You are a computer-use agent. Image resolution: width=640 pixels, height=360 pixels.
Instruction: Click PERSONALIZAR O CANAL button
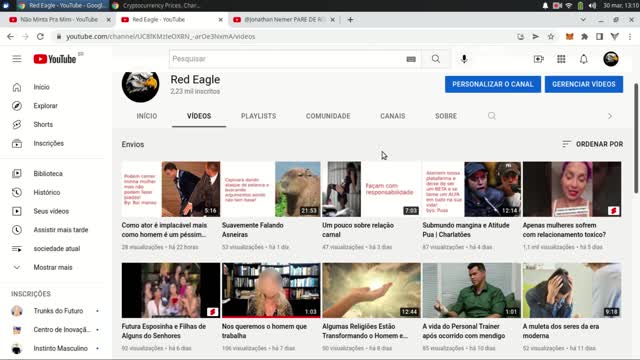[x=493, y=84]
